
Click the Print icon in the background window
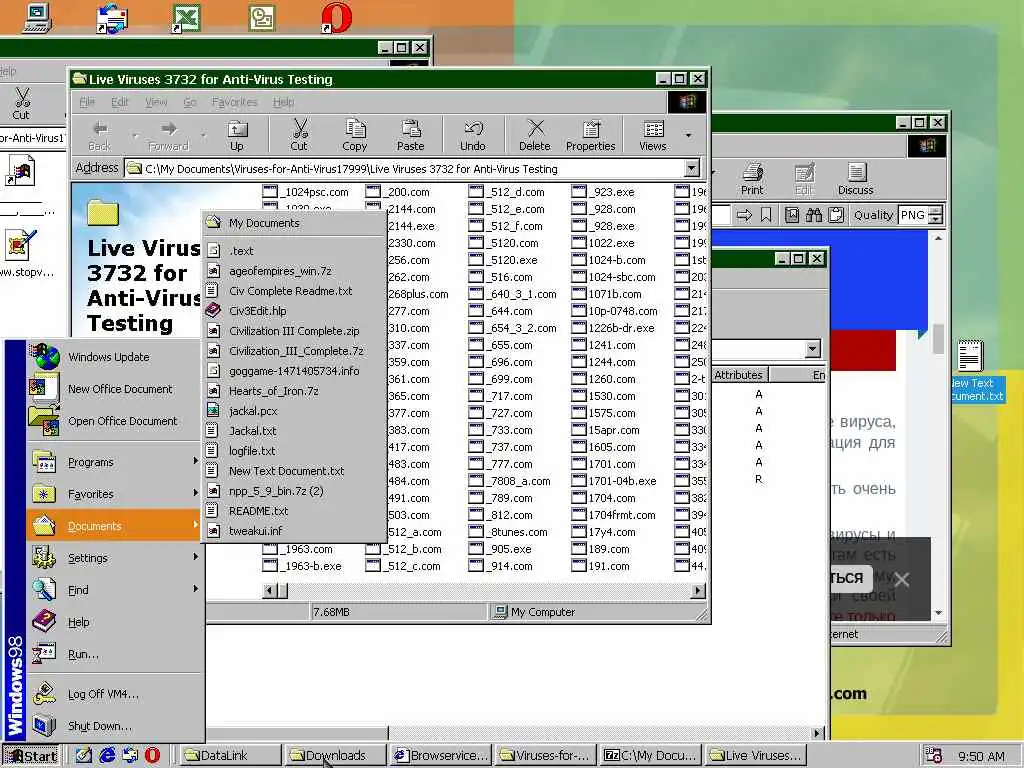[x=752, y=179]
